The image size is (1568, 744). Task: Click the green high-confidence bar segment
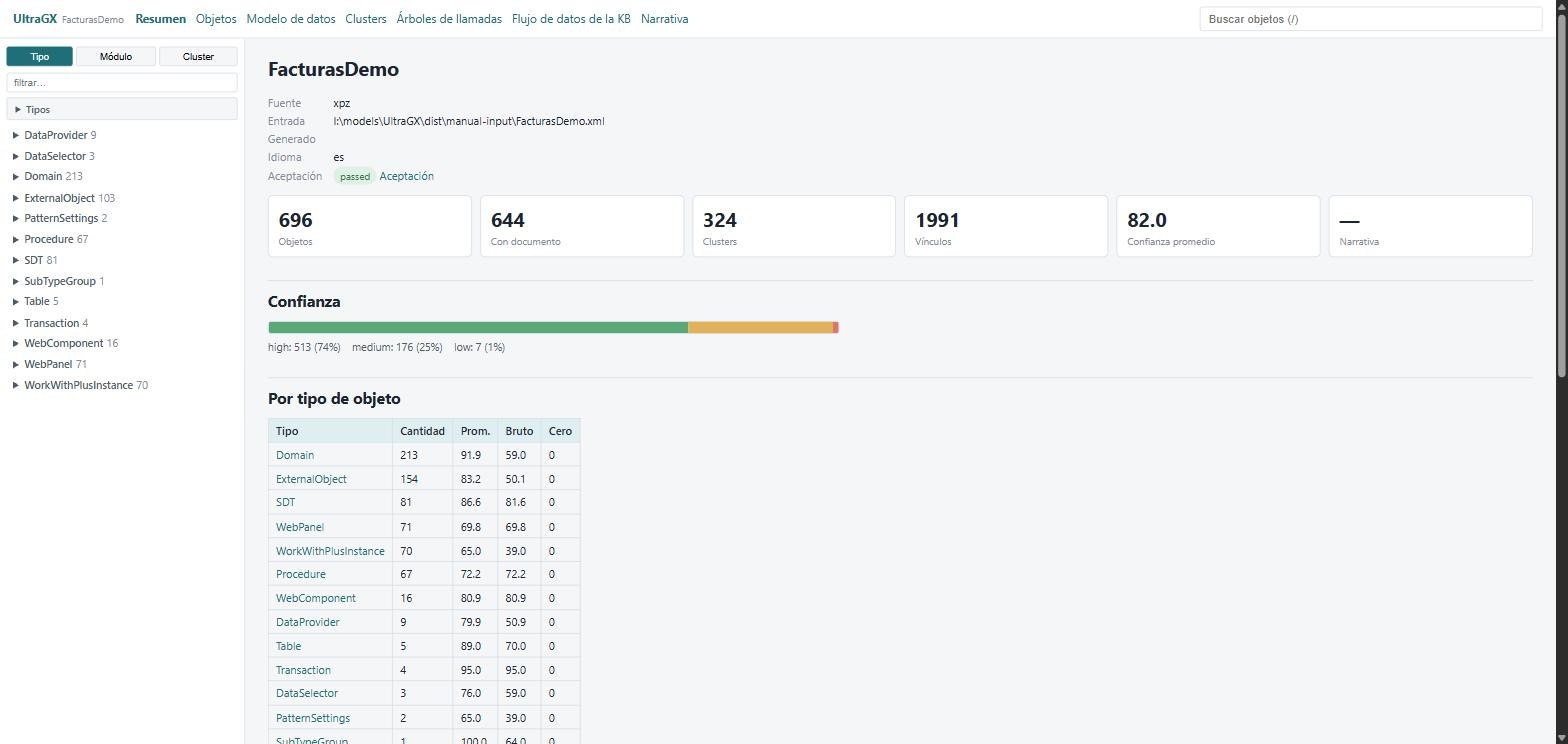(478, 327)
